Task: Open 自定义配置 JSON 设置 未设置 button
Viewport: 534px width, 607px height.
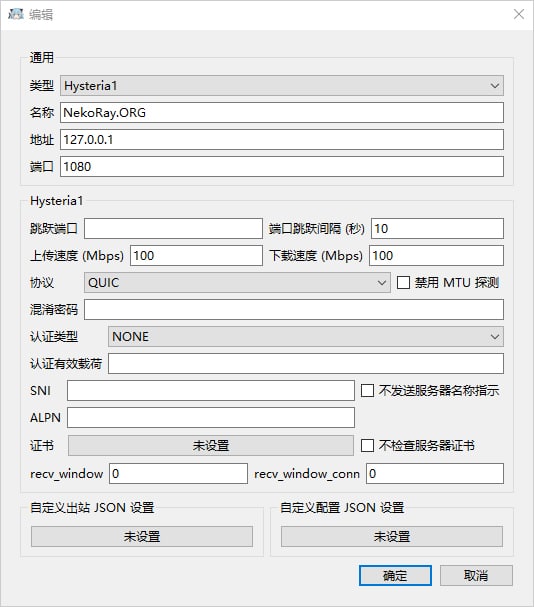Action: pos(392,536)
